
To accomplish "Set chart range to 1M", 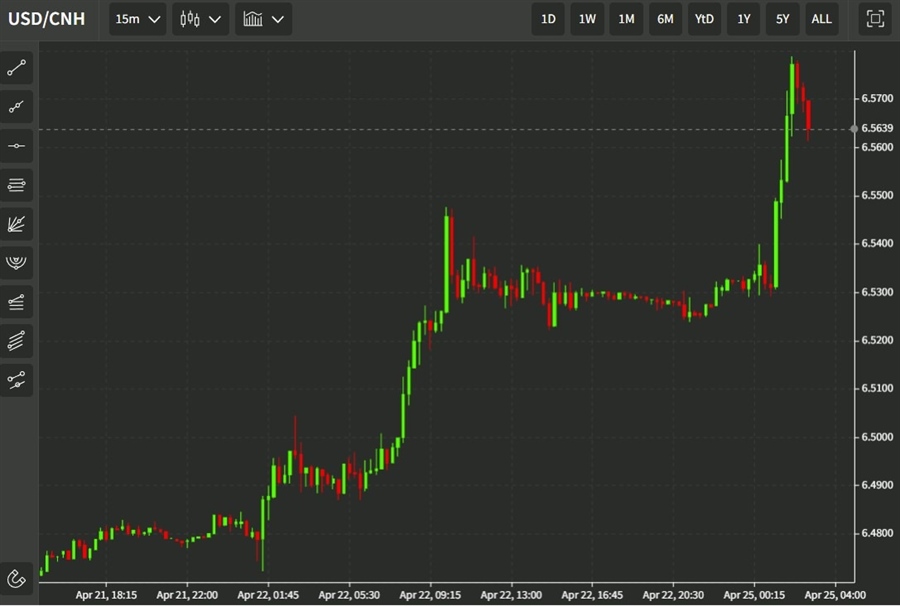I will 626,19.
